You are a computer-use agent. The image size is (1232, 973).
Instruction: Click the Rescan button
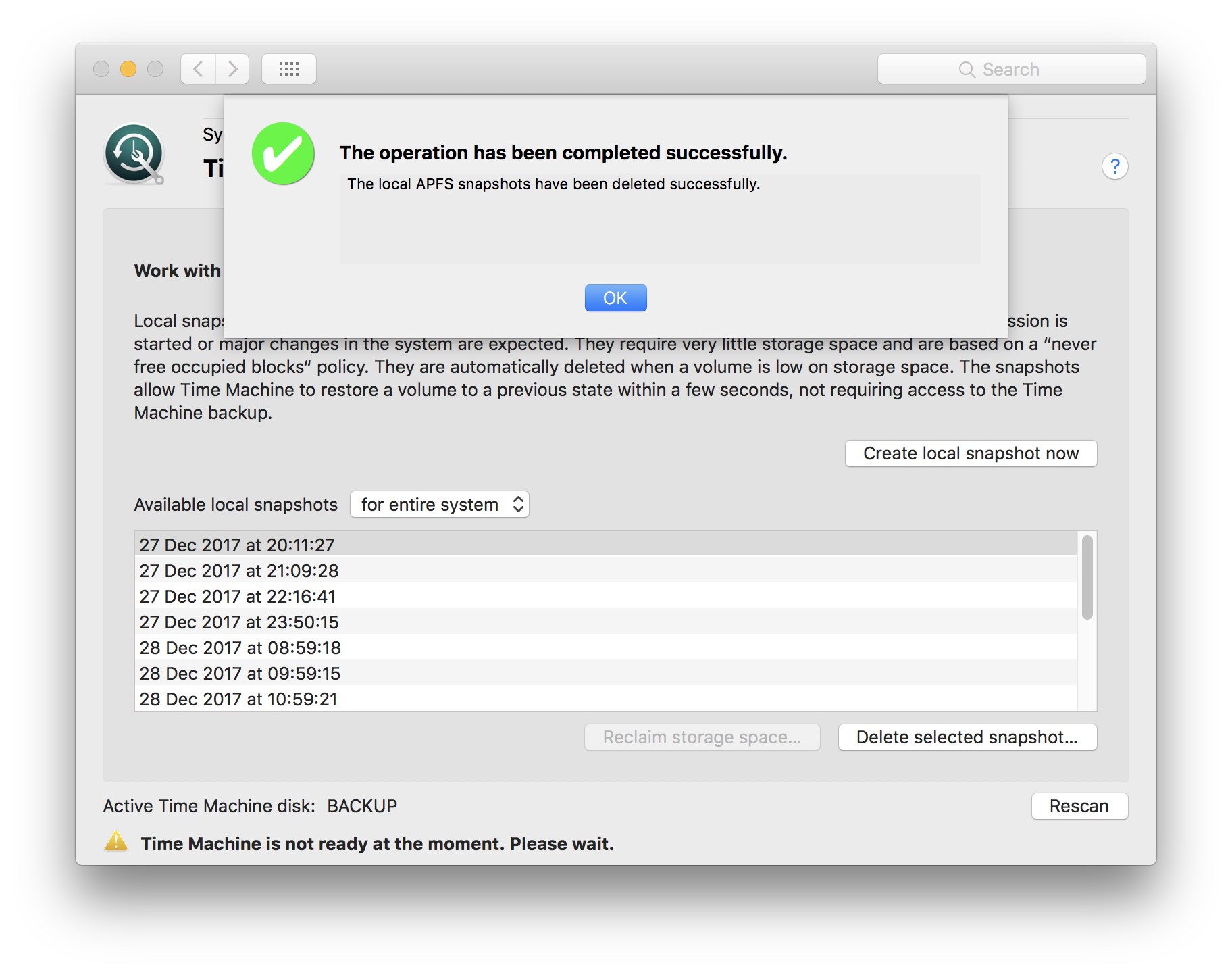tap(1079, 806)
